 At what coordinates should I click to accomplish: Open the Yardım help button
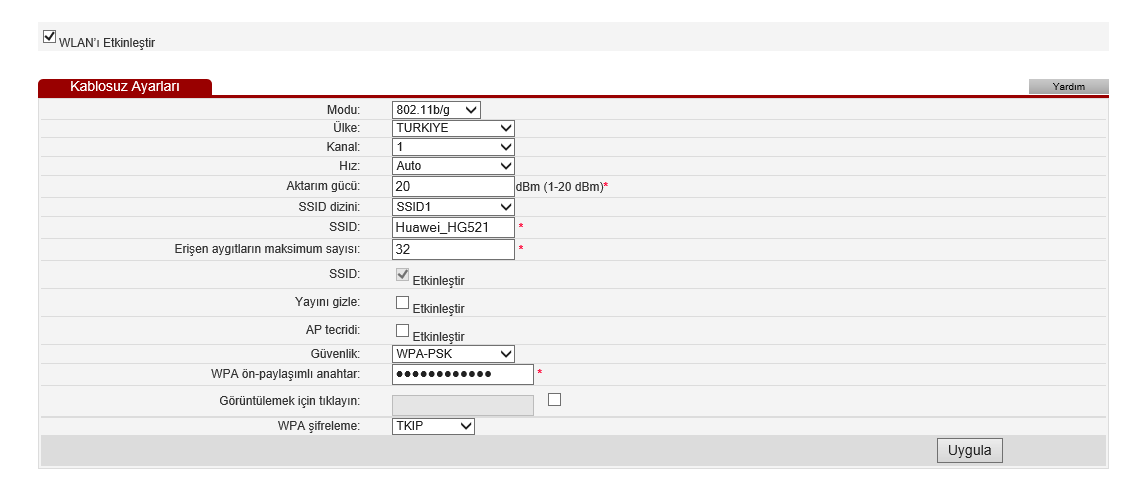click(x=1068, y=87)
